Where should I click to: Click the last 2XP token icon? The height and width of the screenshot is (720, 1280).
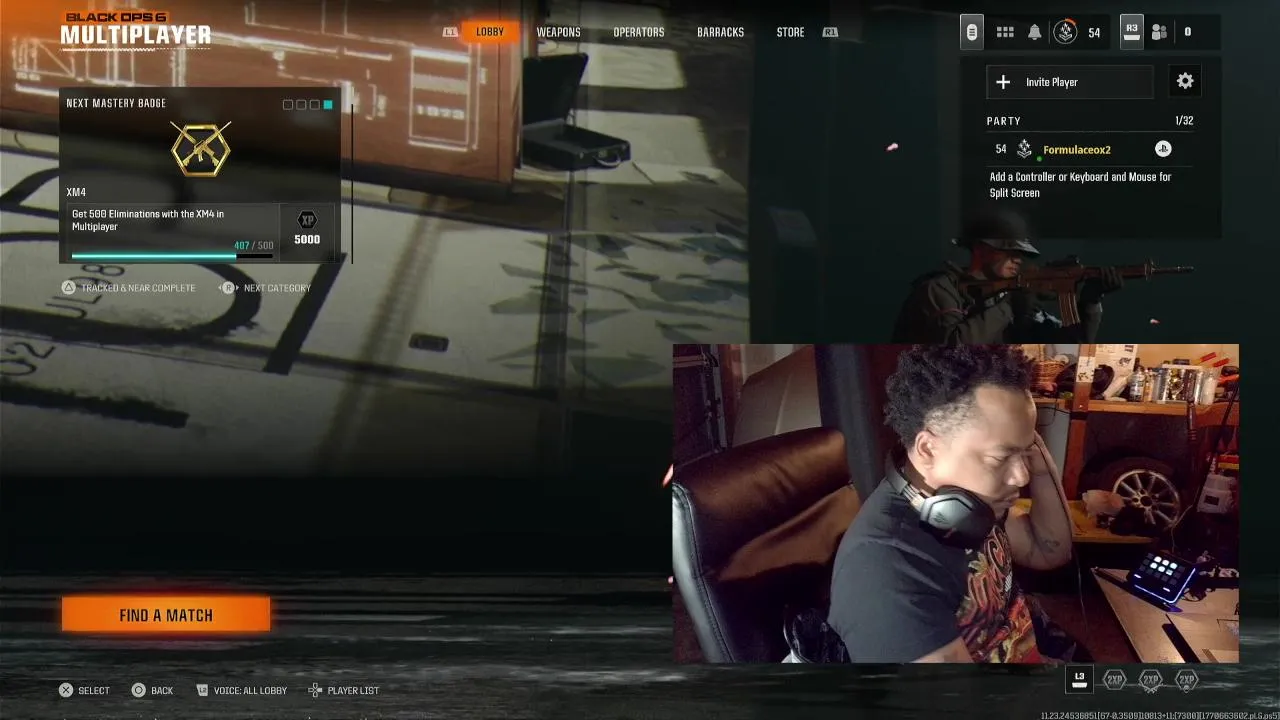(1187, 680)
